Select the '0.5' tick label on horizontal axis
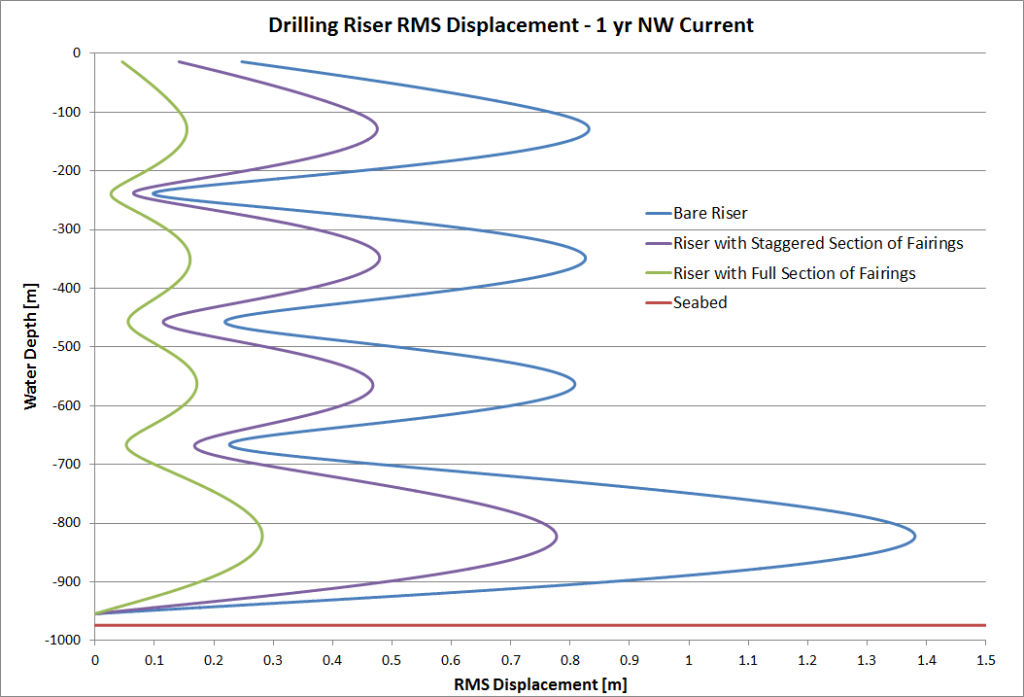The height and width of the screenshot is (697, 1024). coord(392,659)
